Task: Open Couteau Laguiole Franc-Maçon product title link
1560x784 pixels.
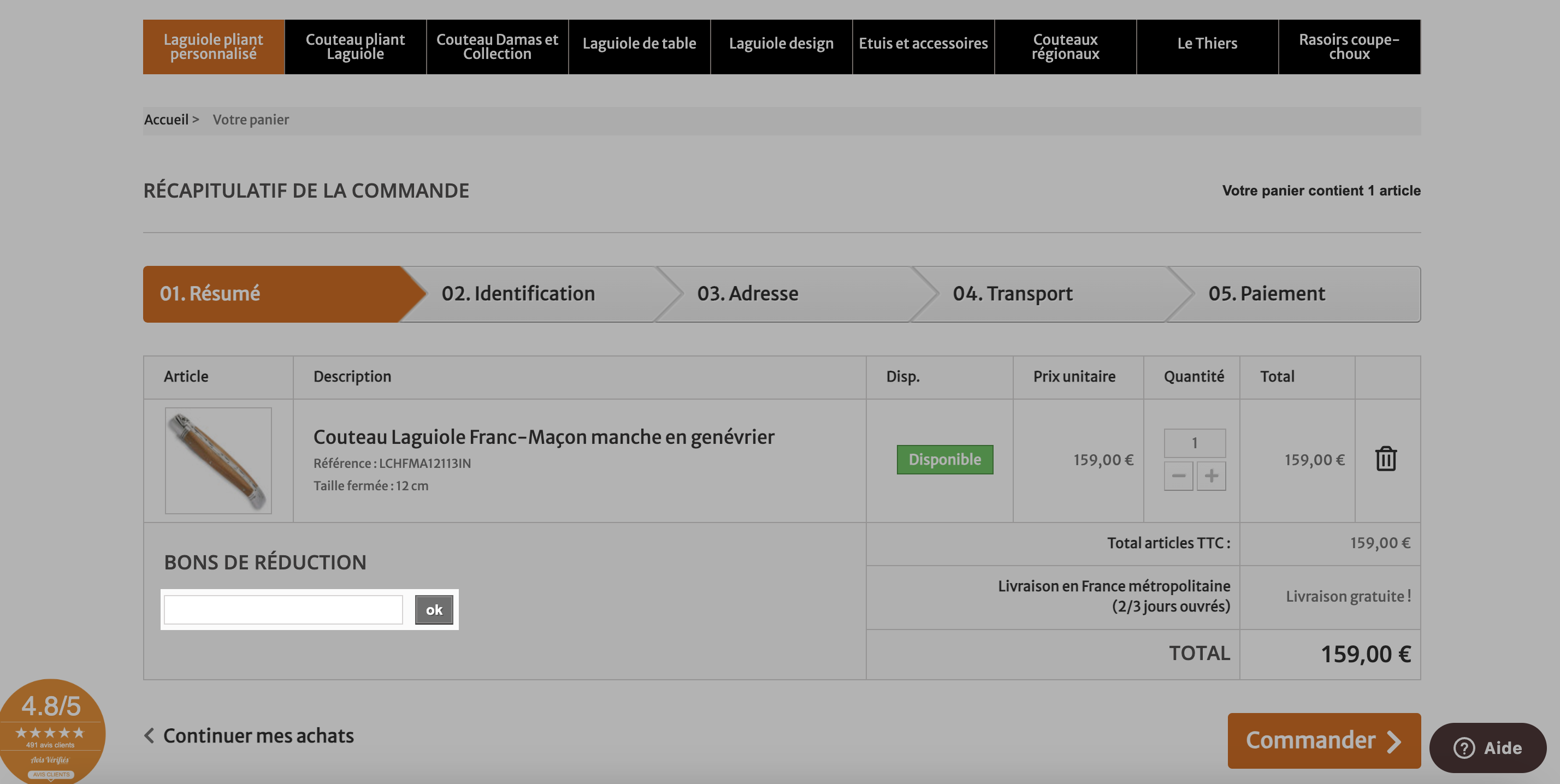Action: click(x=543, y=437)
